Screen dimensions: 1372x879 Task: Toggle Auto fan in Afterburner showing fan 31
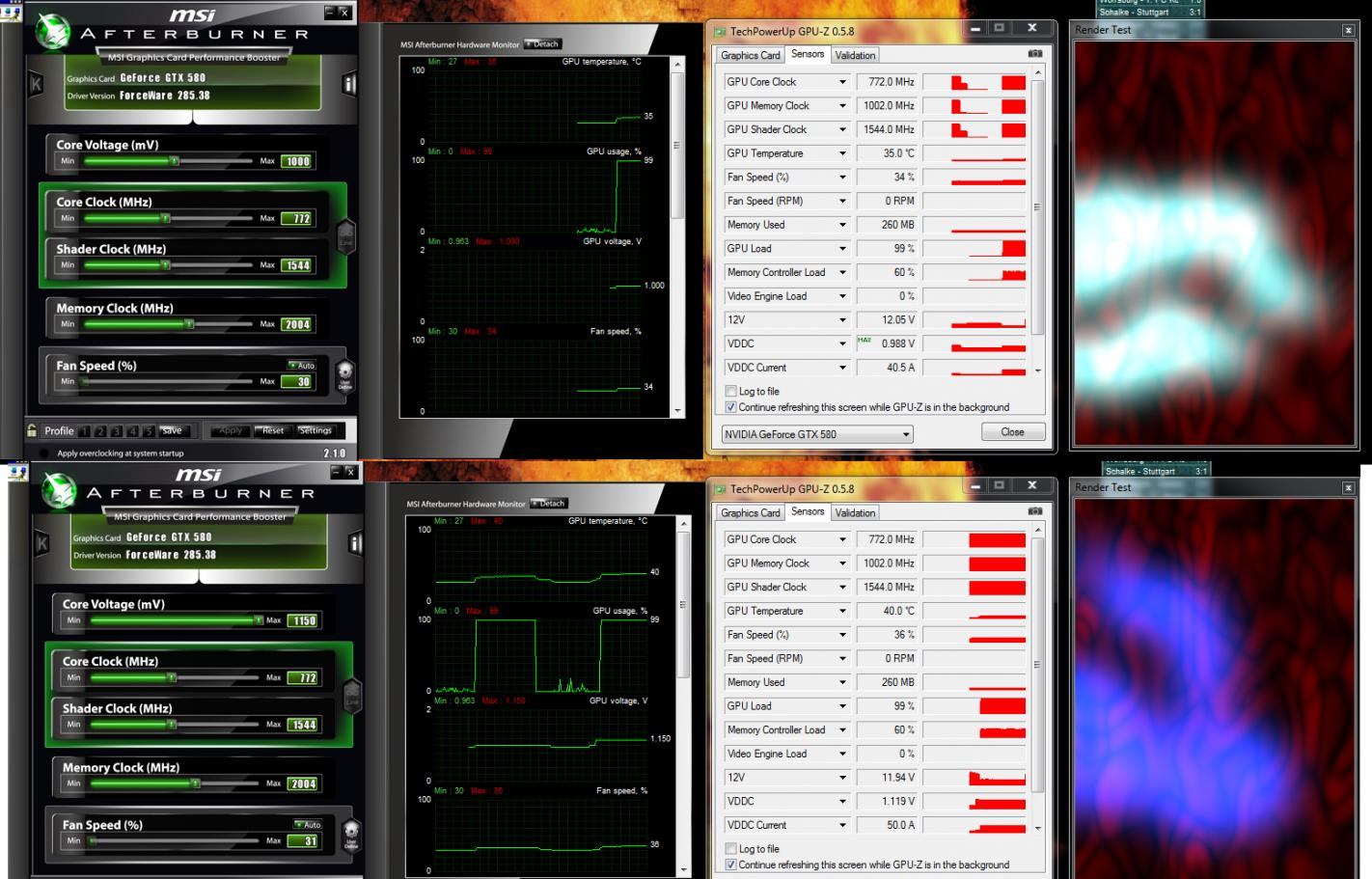[308, 824]
